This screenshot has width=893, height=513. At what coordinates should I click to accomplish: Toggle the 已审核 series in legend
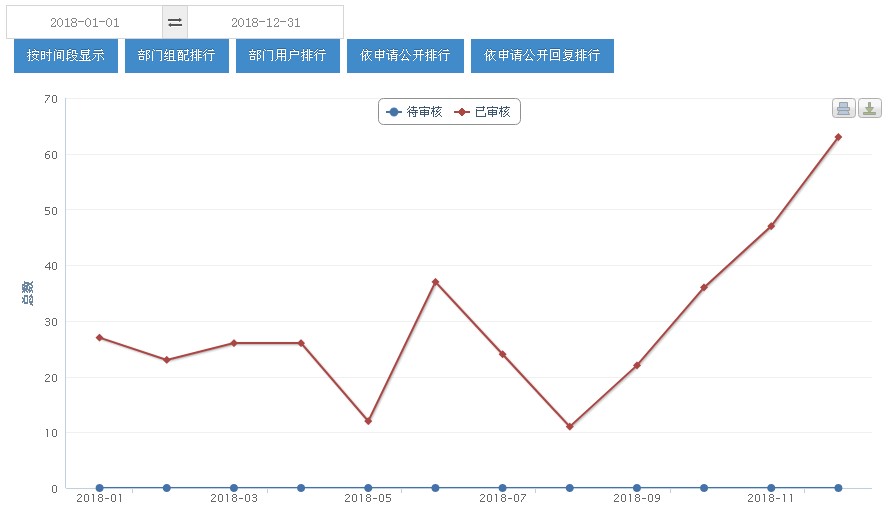[x=482, y=112]
